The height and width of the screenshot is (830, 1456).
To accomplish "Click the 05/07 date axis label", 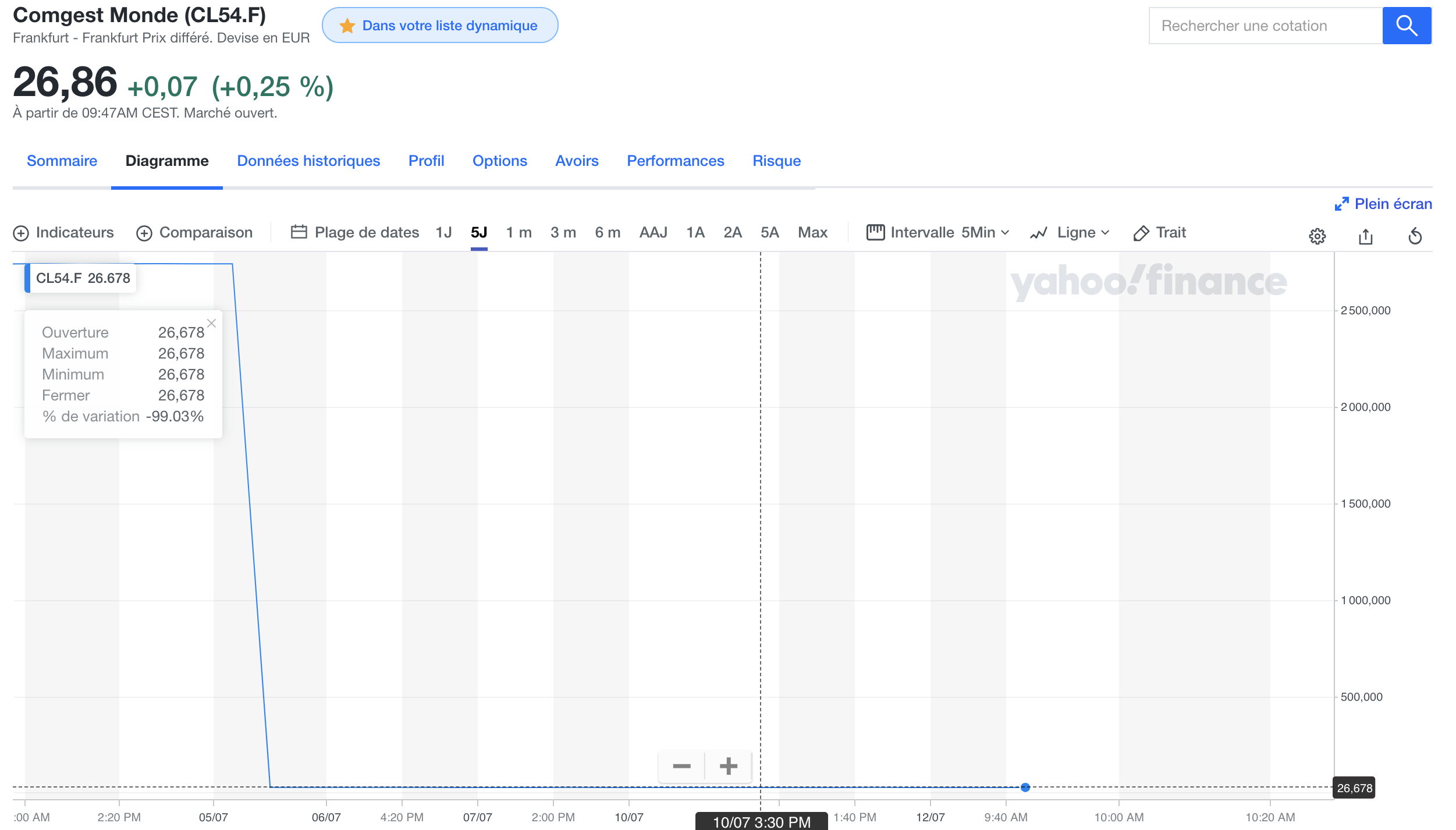I will 214,817.
